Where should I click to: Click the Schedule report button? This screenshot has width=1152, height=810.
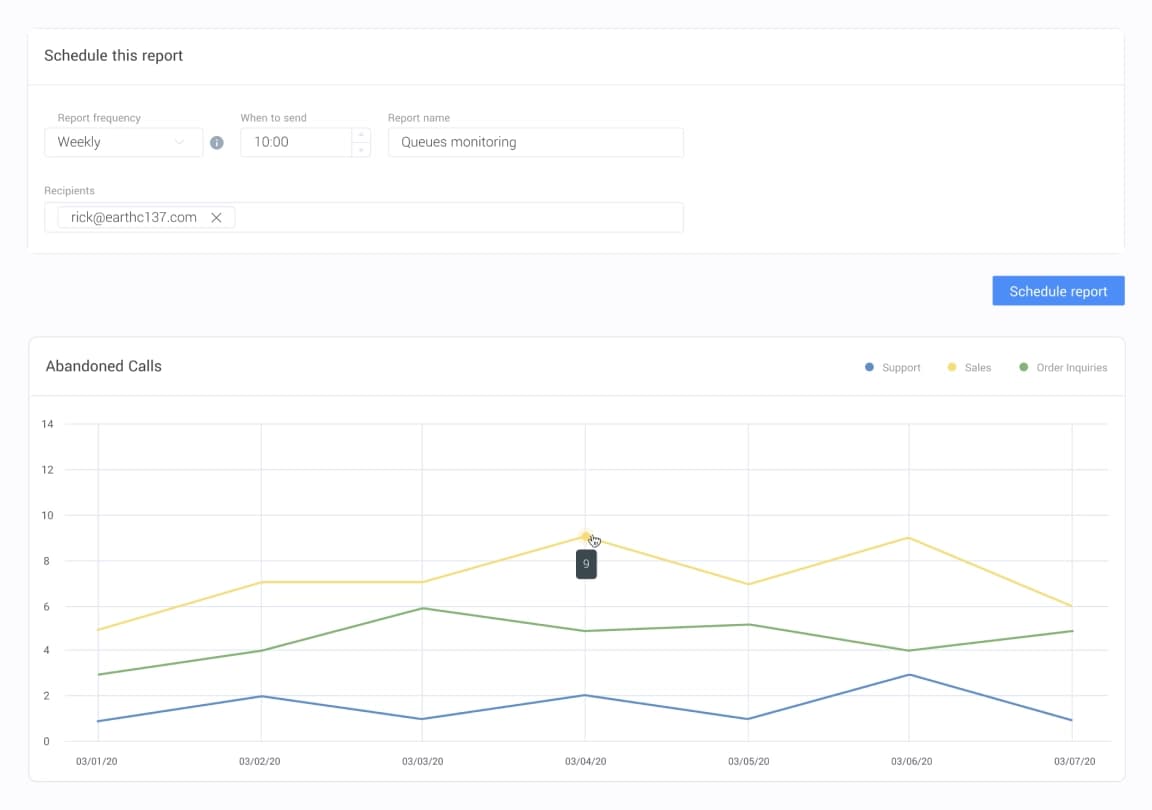coord(1058,291)
